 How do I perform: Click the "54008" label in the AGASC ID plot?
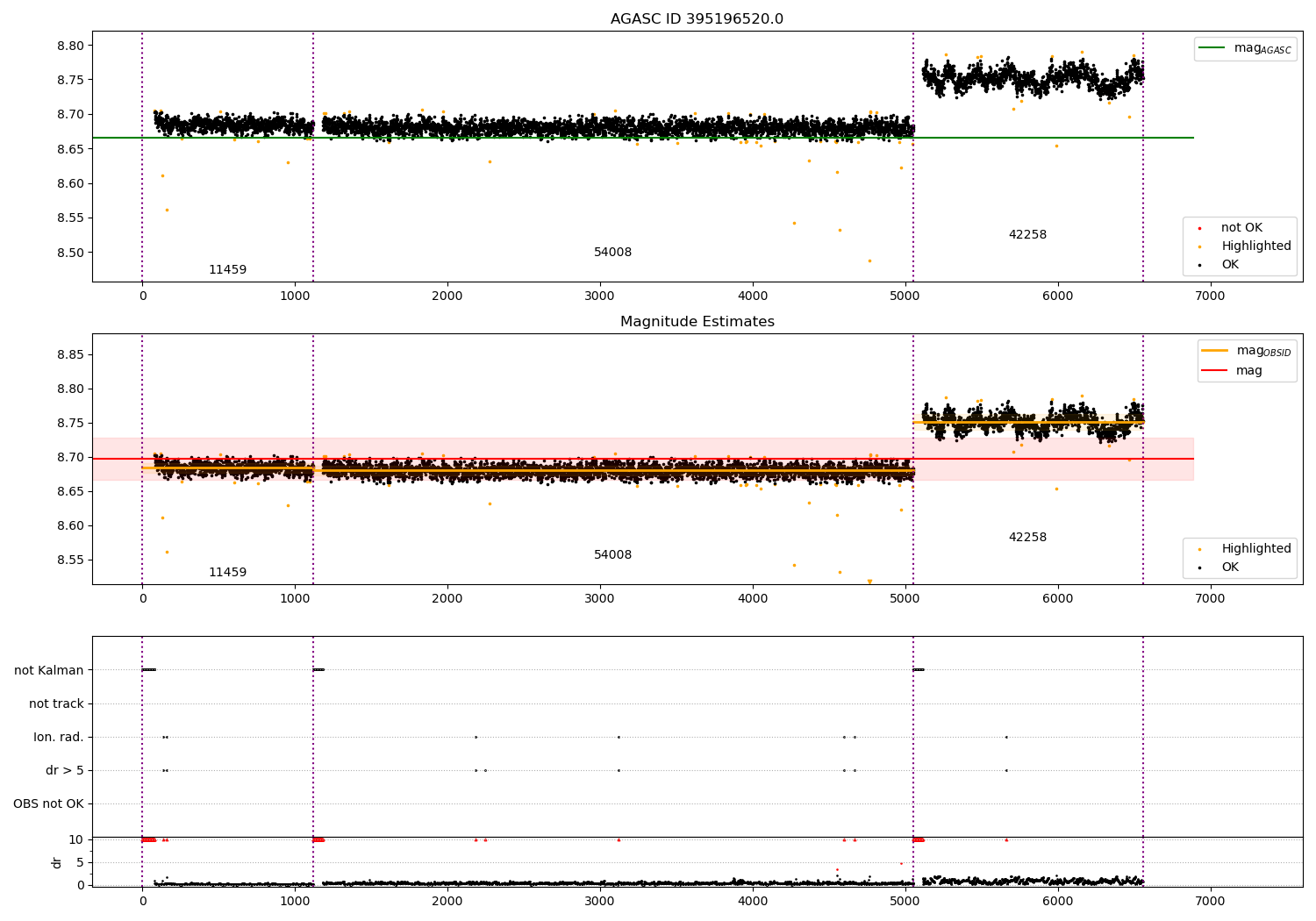[x=612, y=253]
